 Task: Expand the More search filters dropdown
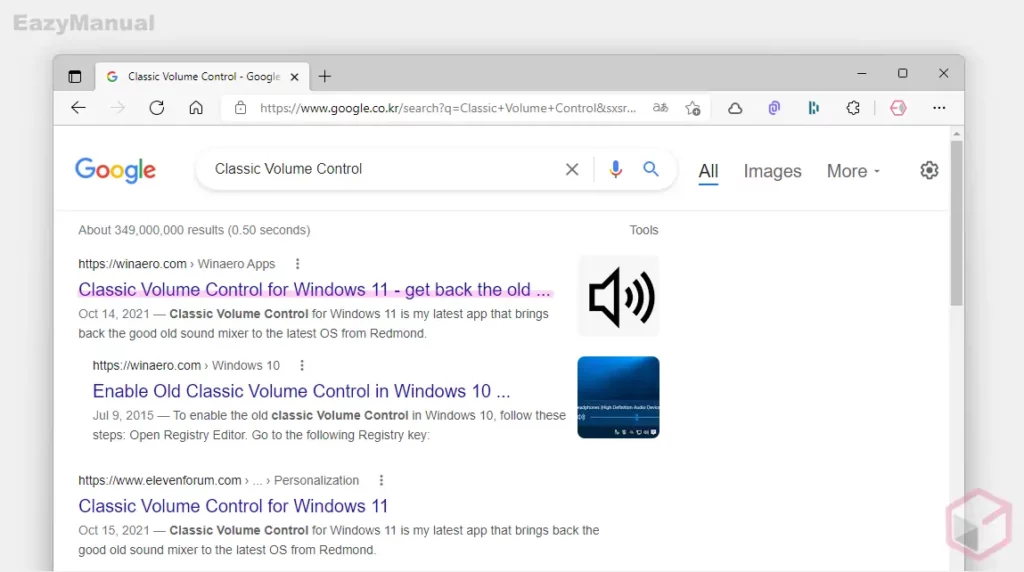(x=853, y=171)
